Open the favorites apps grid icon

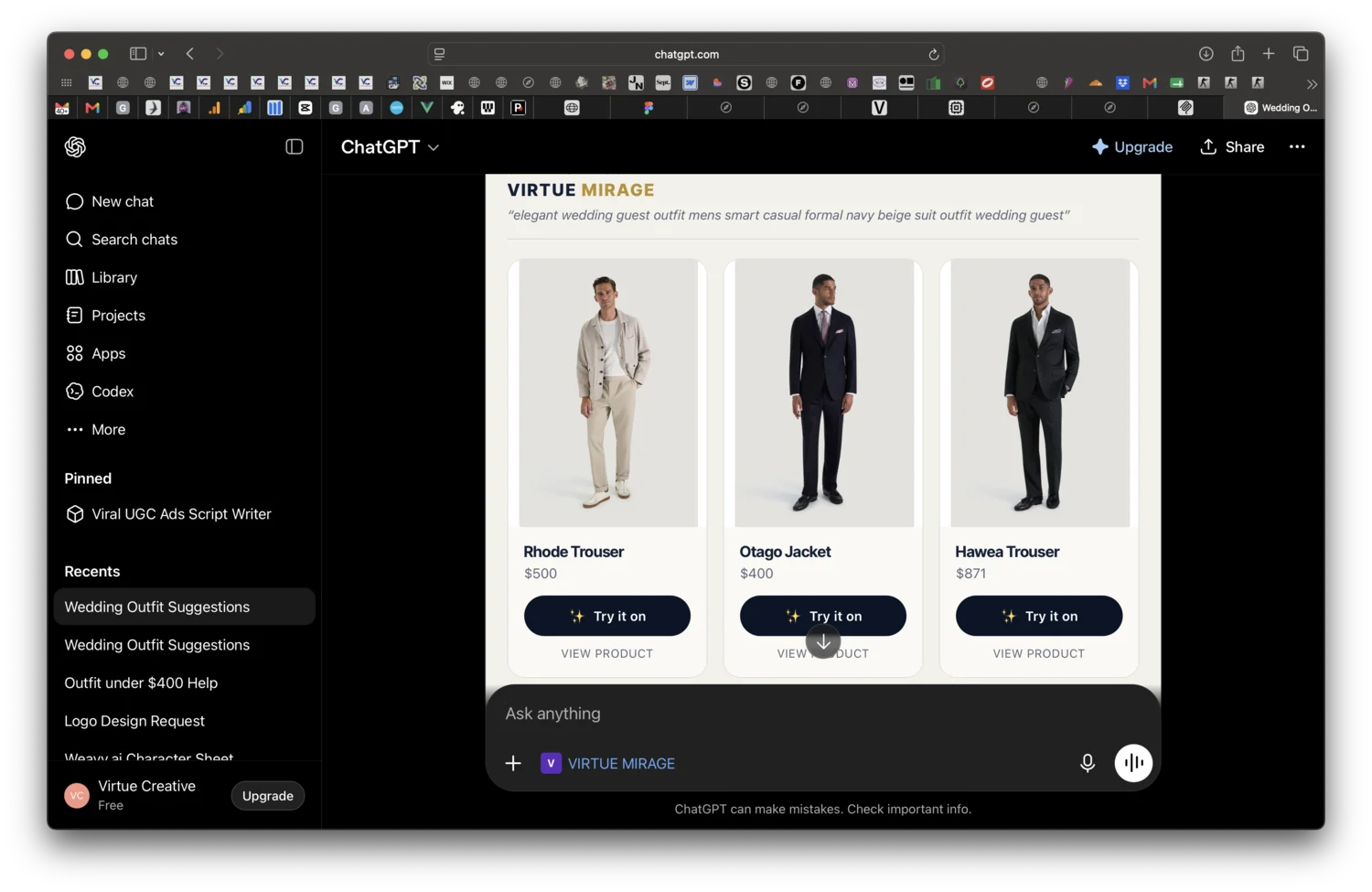pos(67,82)
